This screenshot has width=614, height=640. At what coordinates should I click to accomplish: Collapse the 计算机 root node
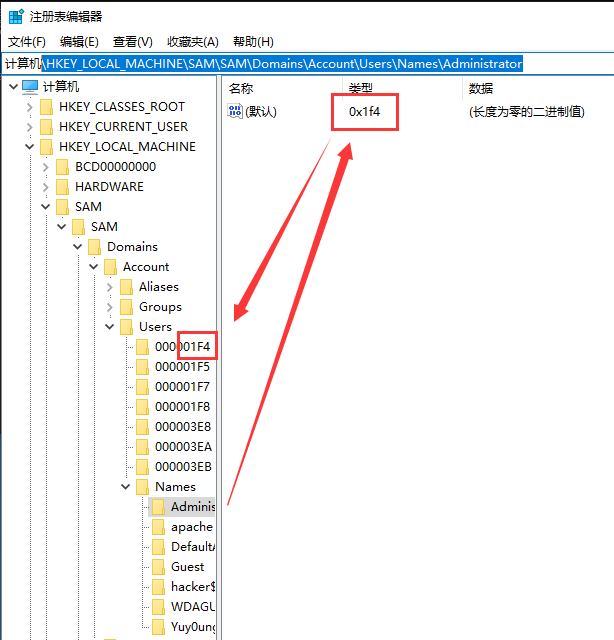pyautogui.click(x=13, y=87)
